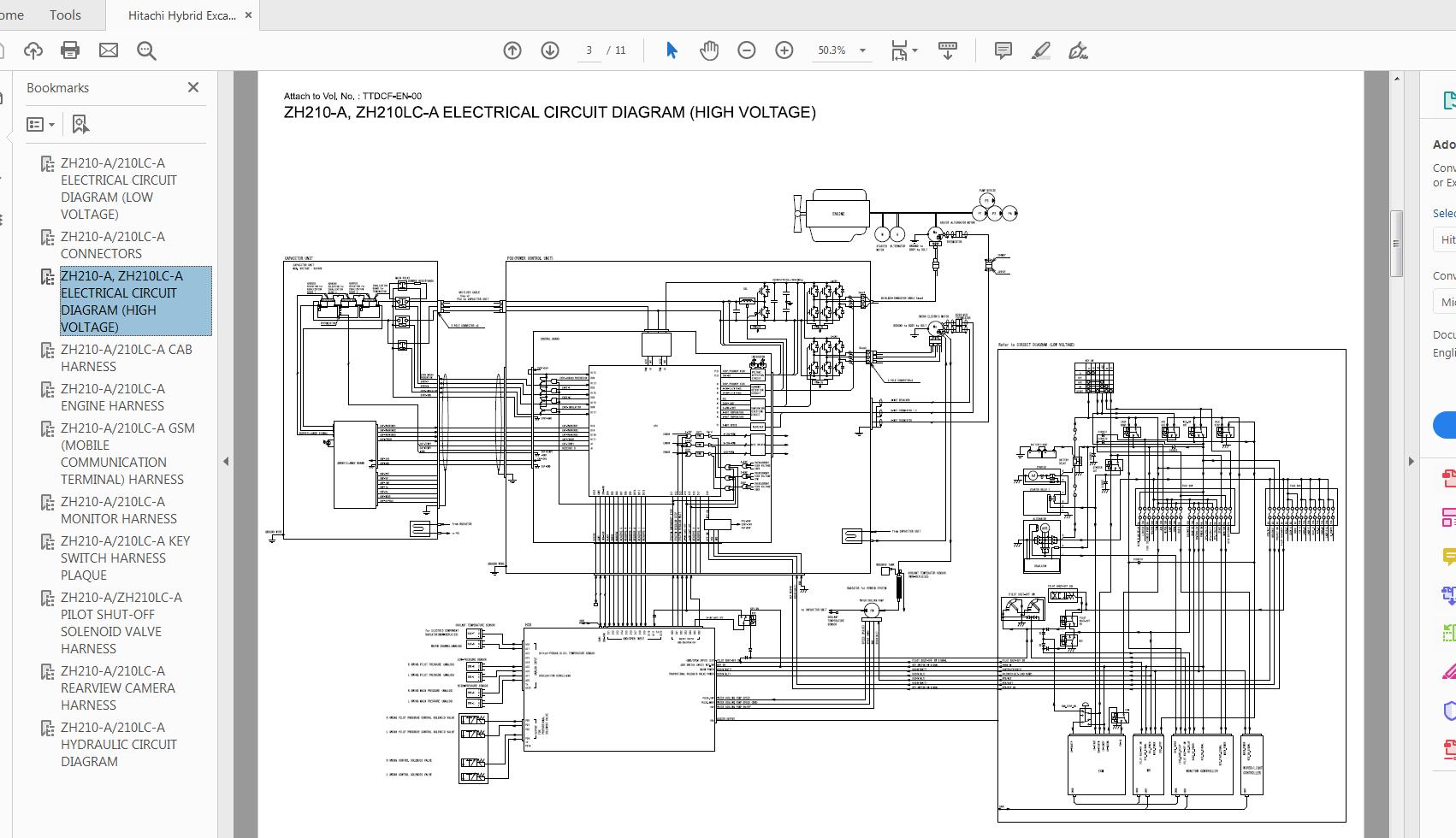Open the Comment speech-bubble tool
This screenshot has height=838, width=1456.
[x=1002, y=50]
